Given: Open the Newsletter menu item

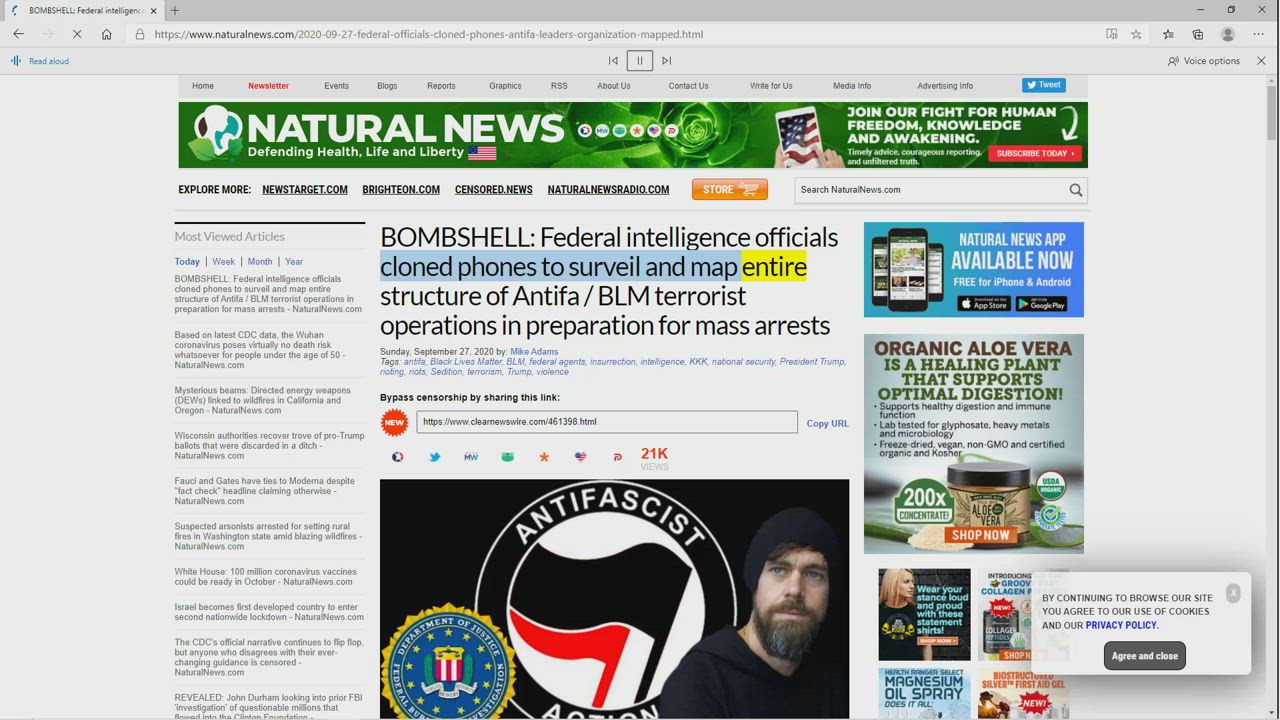Looking at the screenshot, I should 268,86.
